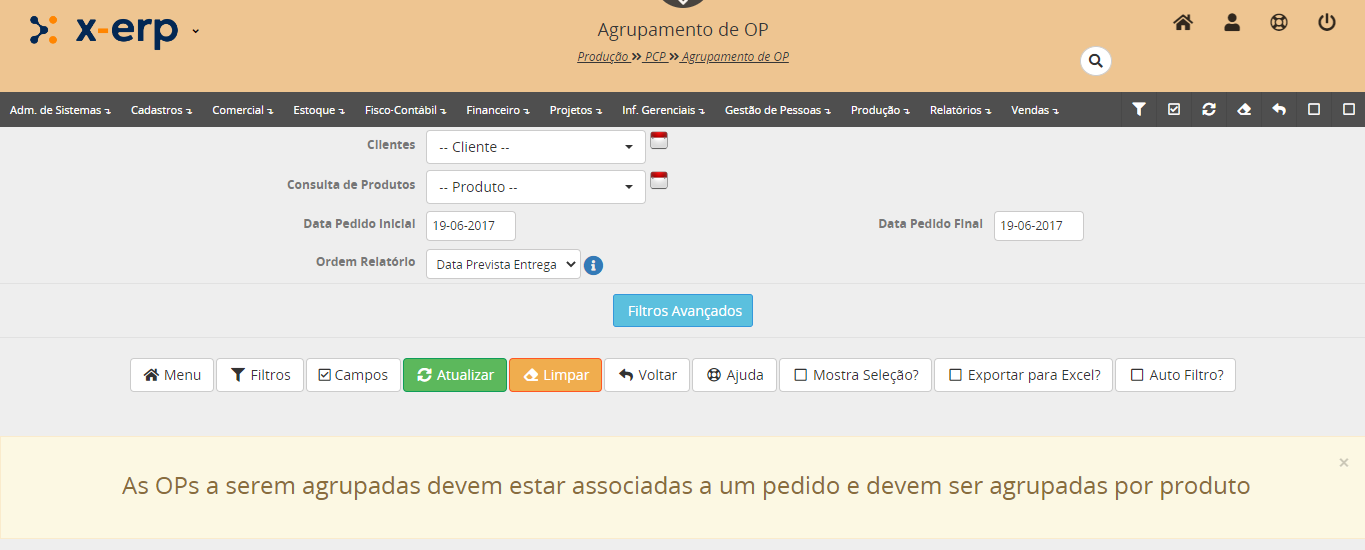Click the home icon in header

1183,22
